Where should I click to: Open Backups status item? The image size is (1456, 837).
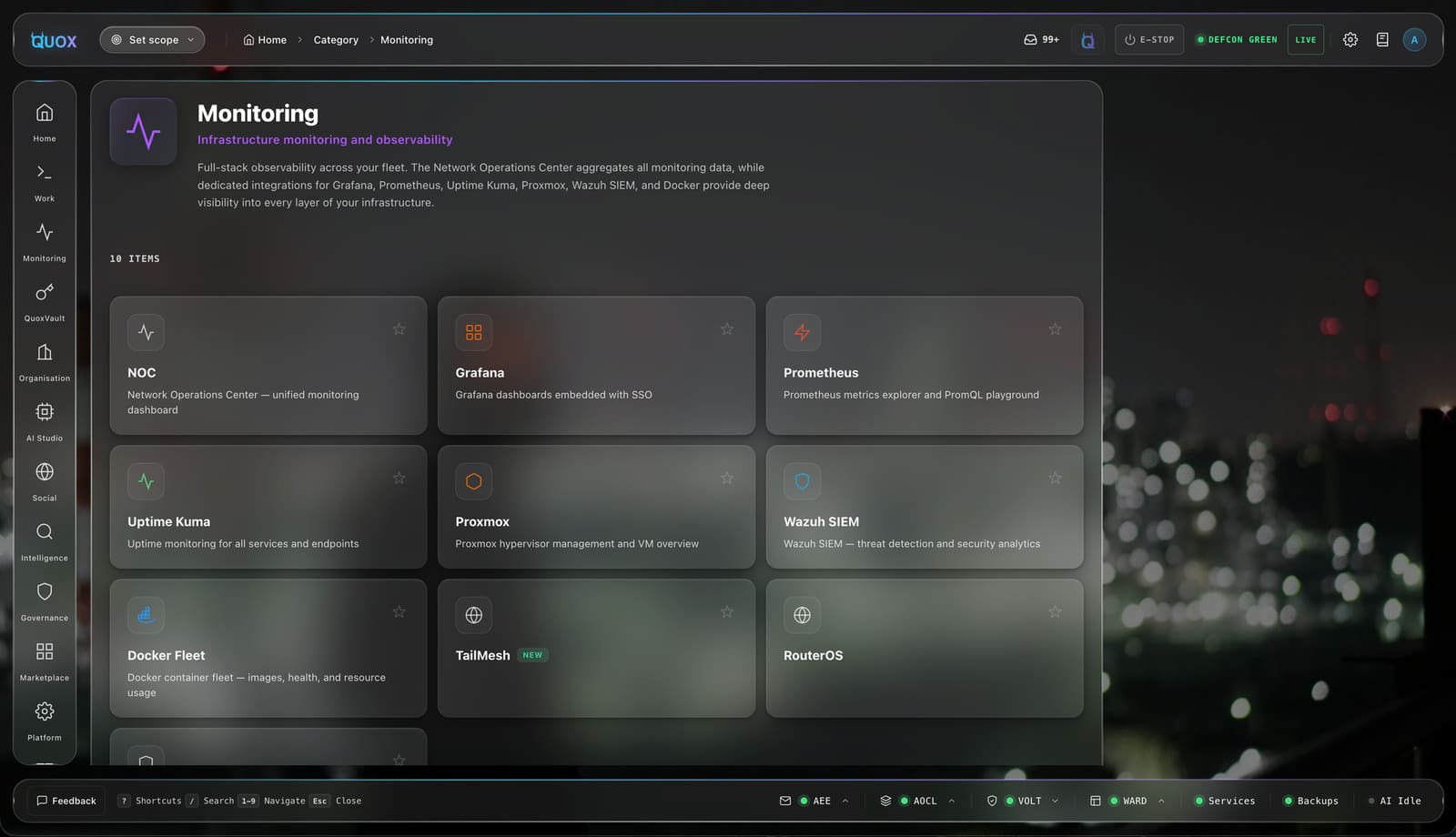click(1311, 802)
